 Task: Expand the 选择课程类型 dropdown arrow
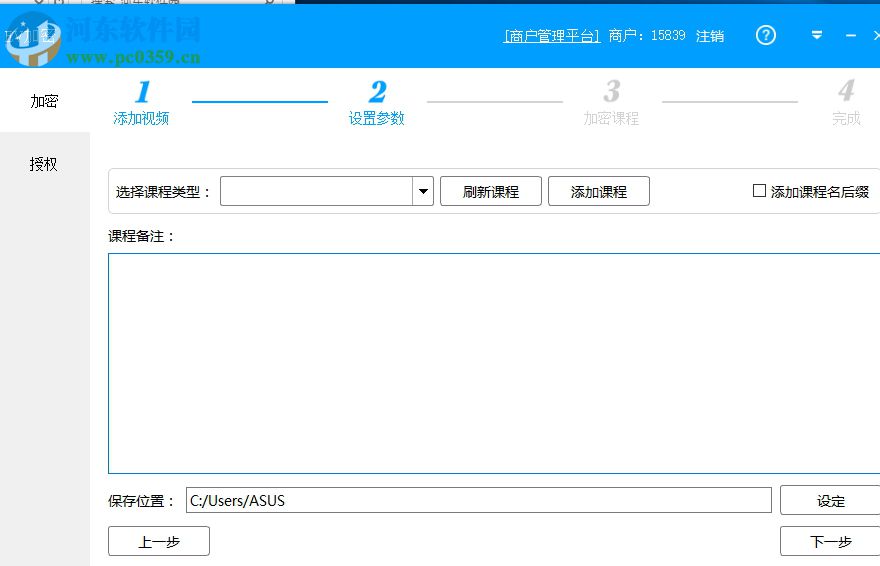(423, 191)
